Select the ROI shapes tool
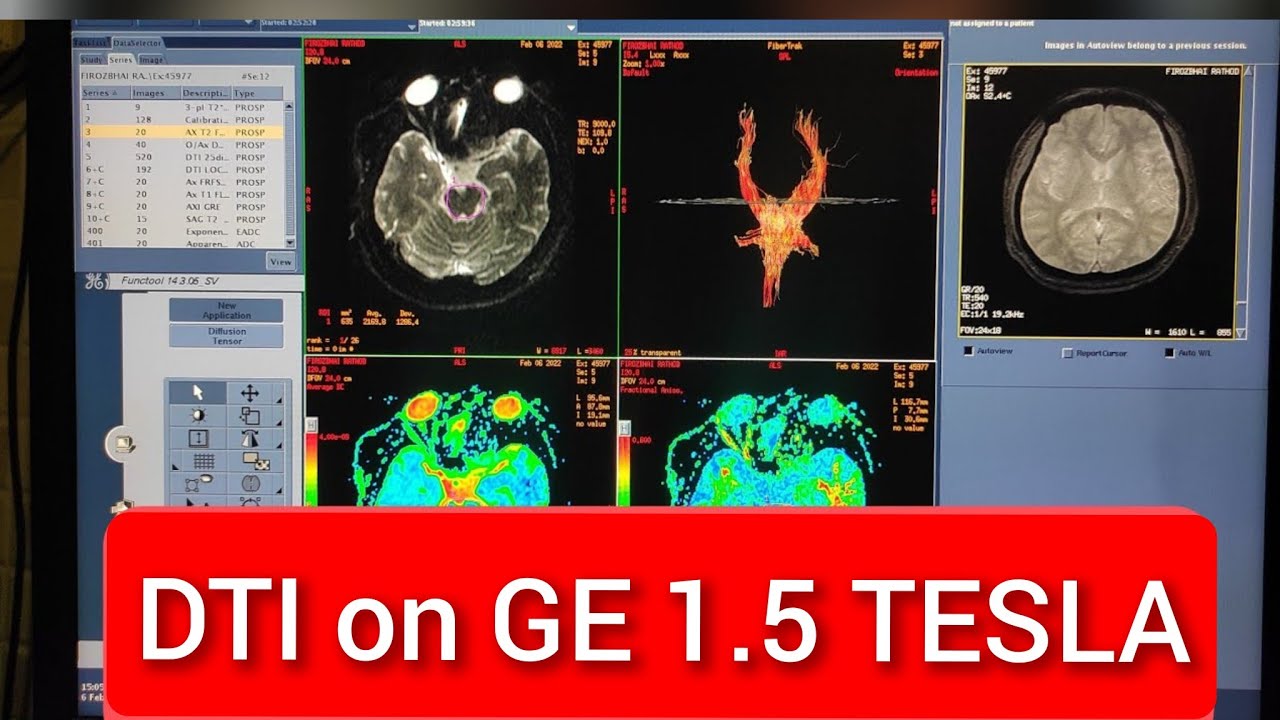This screenshot has height=720, width=1280. 197,483
